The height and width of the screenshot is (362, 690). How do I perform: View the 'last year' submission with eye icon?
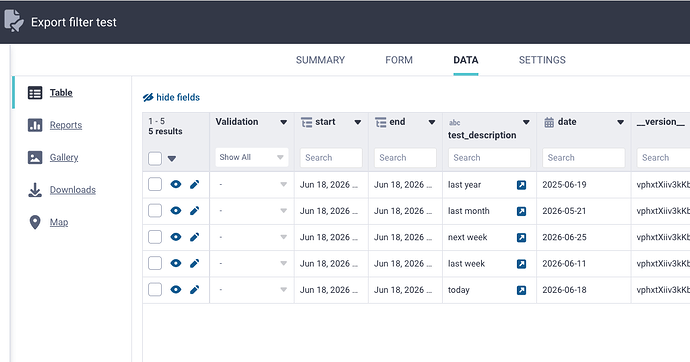pos(176,184)
